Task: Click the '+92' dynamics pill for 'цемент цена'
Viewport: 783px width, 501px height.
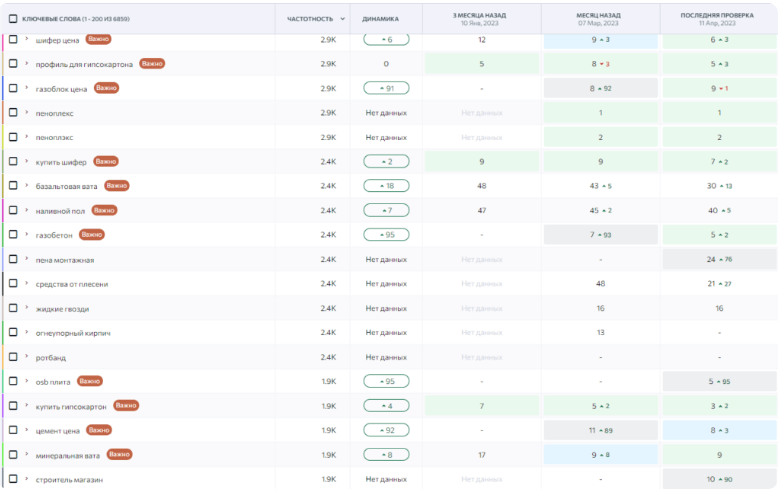Action: 387,430
